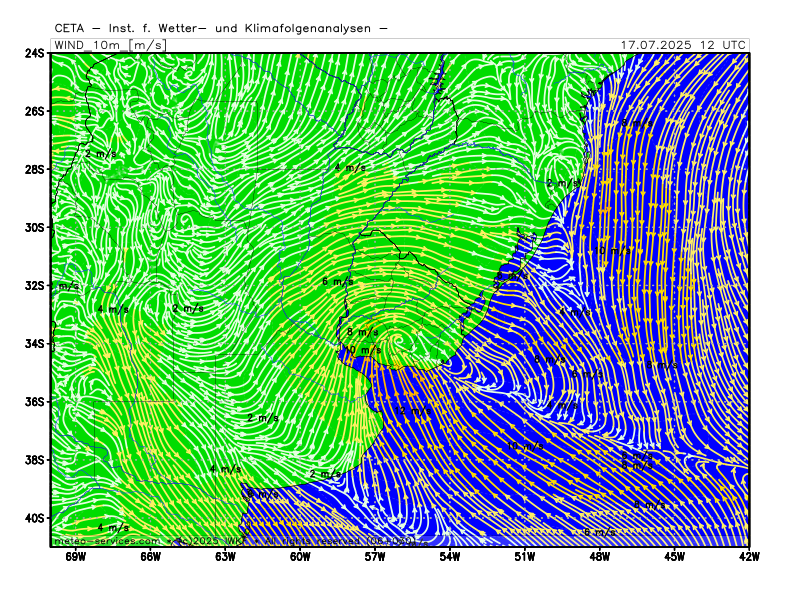This screenshot has width=800, height=600.
Task: Click the 34S latitude label
Action: tap(35, 344)
